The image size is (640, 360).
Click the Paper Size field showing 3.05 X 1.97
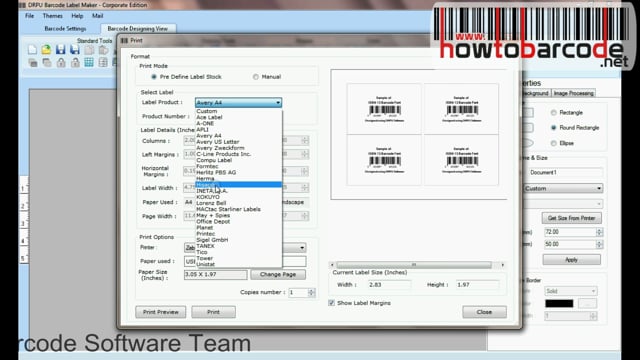click(x=215, y=274)
